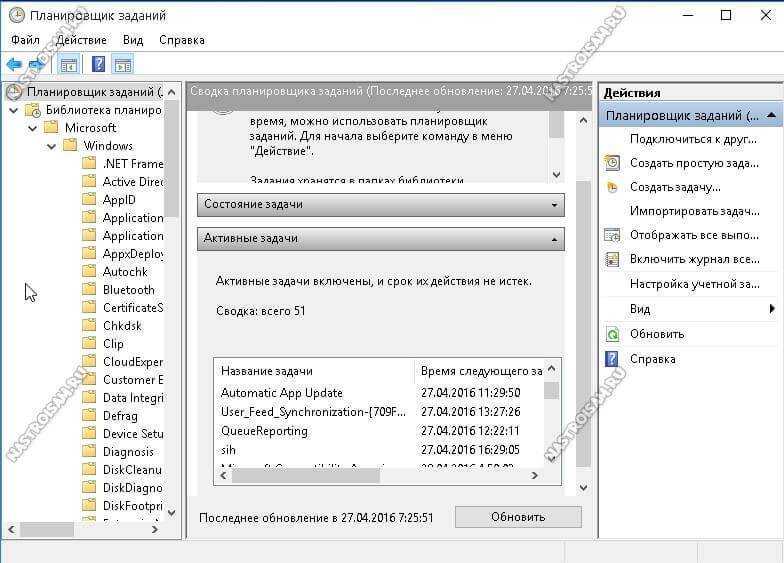Click 'Создать простую задачу' action text

click(694, 163)
